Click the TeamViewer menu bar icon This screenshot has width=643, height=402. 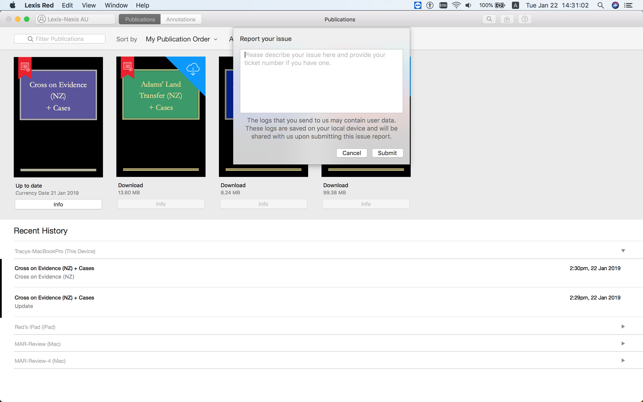coord(417,5)
